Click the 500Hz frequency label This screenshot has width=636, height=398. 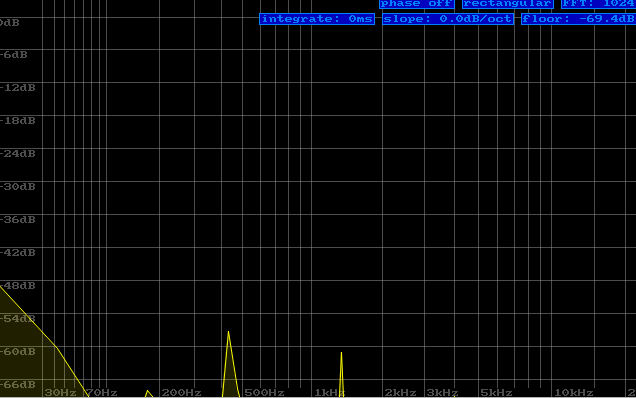click(x=264, y=393)
